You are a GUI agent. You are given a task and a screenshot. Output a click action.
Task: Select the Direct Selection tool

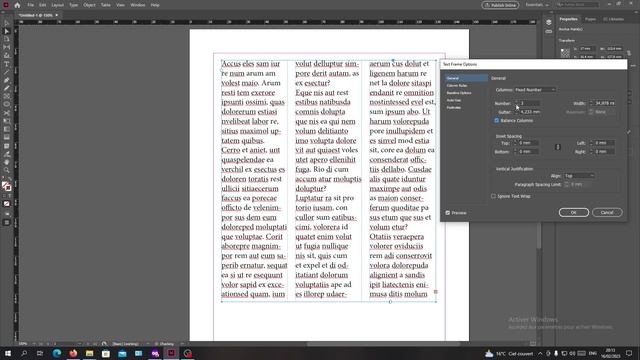pos(7,31)
